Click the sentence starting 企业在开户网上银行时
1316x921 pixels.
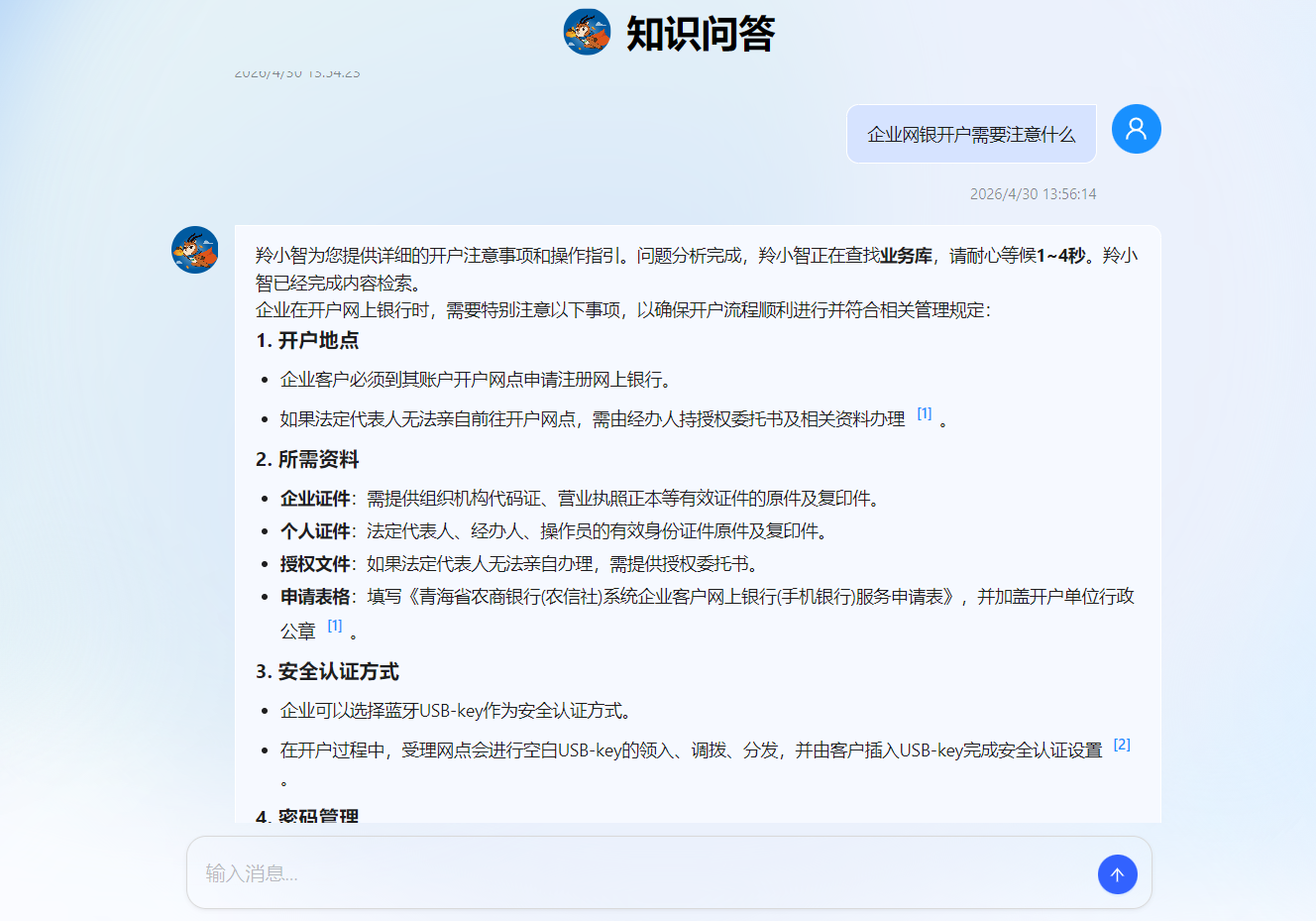point(623,310)
